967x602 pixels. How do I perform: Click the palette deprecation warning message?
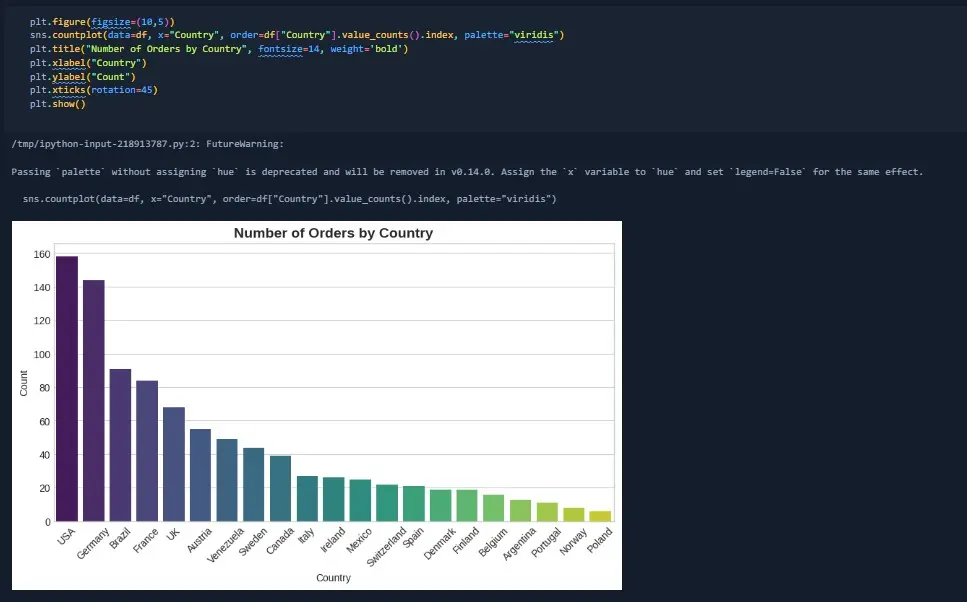(x=467, y=172)
